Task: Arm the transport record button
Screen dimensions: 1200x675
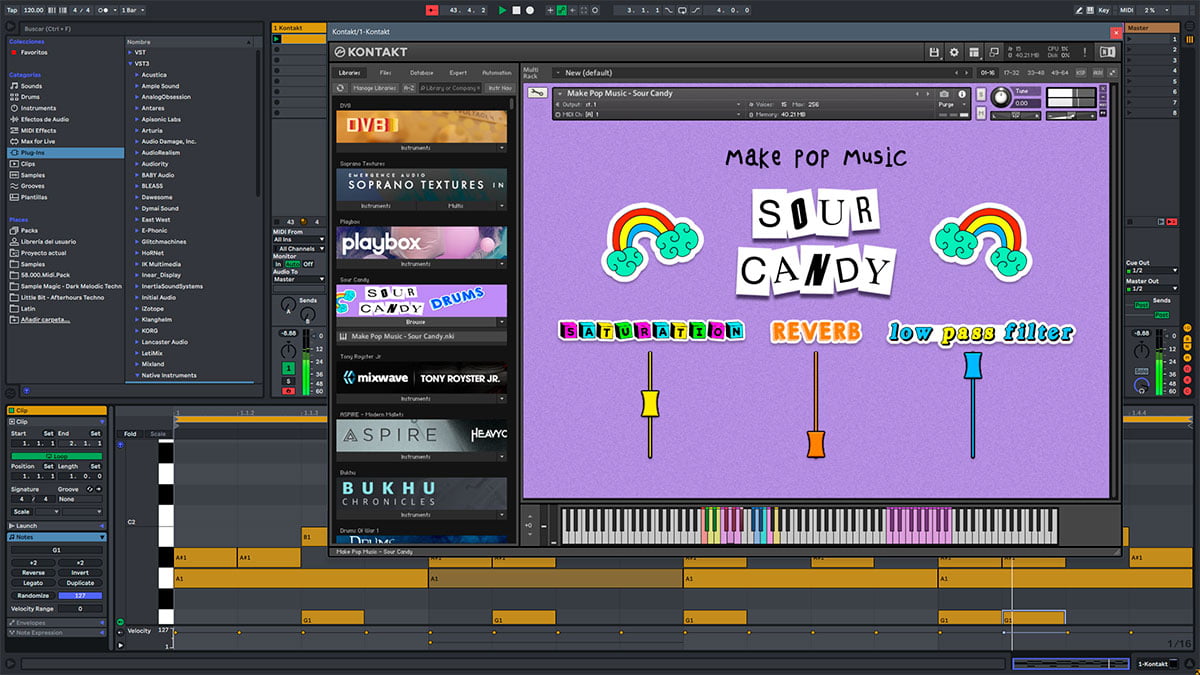Action: point(529,10)
